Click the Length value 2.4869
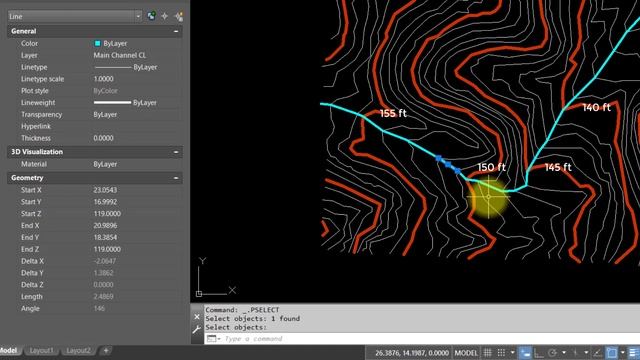 pos(103,296)
